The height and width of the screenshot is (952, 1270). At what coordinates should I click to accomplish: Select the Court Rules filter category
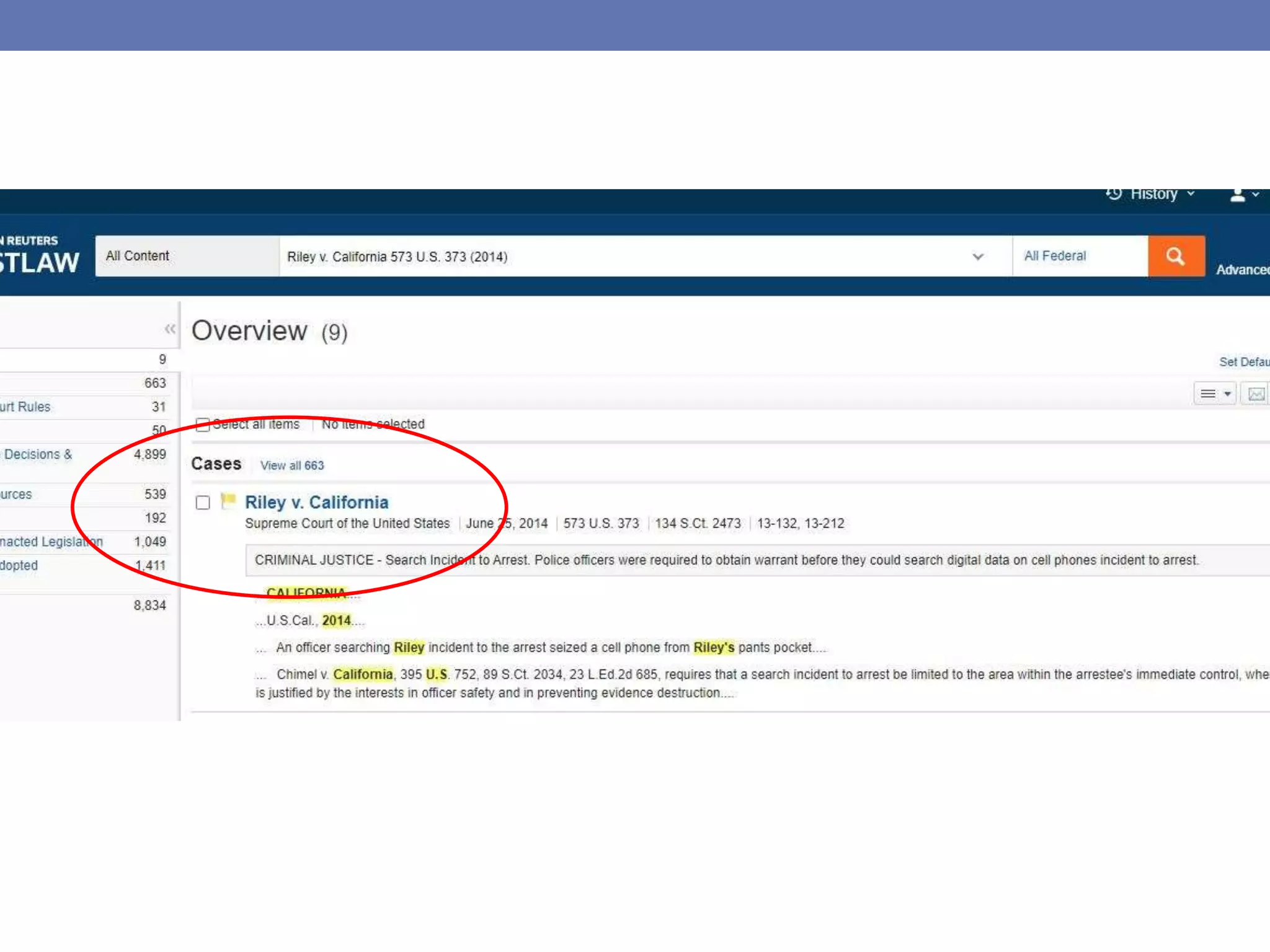pos(26,407)
